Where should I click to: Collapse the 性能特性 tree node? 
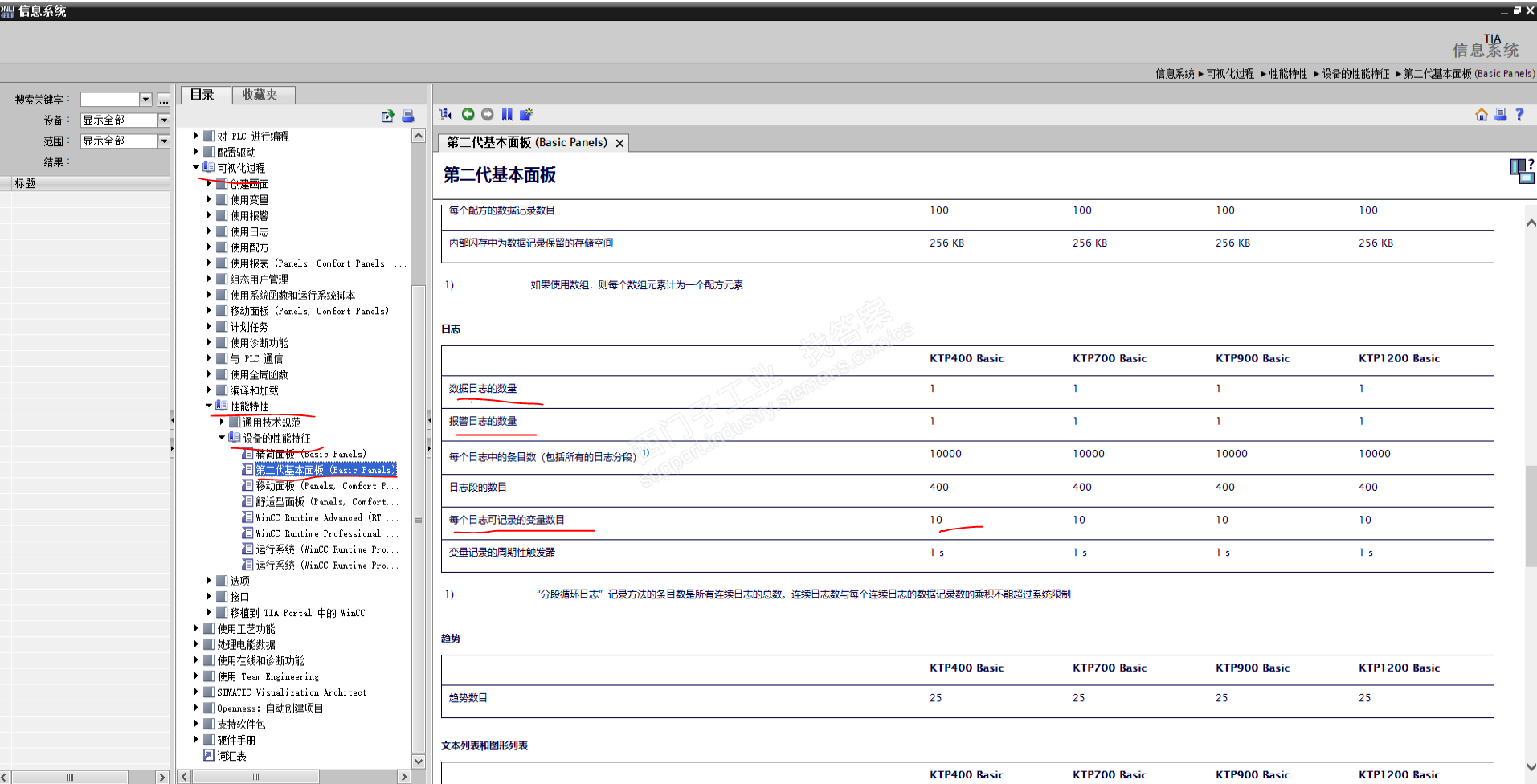tap(209, 406)
